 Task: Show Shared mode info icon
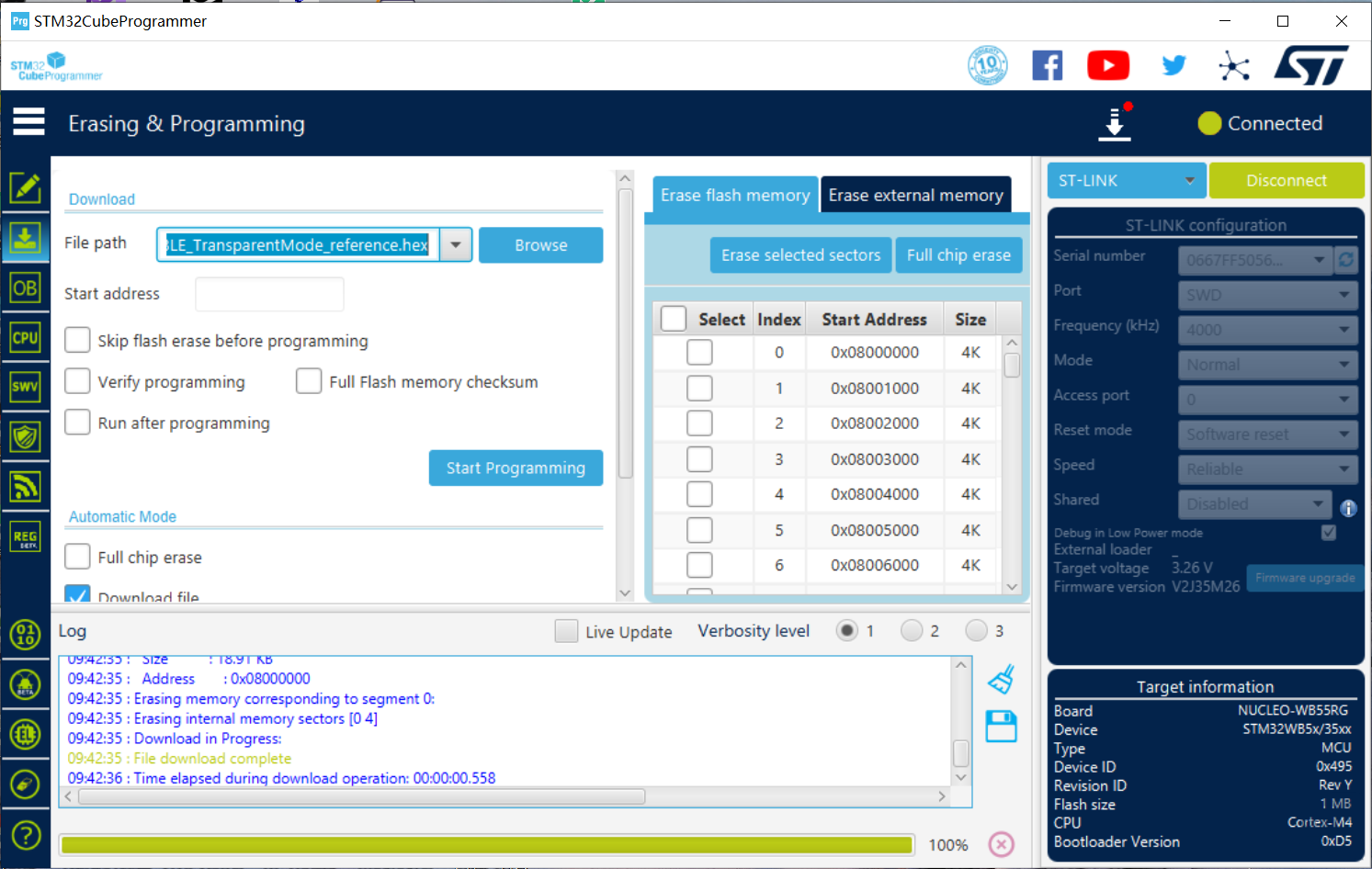pyautogui.click(x=1348, y=508)
